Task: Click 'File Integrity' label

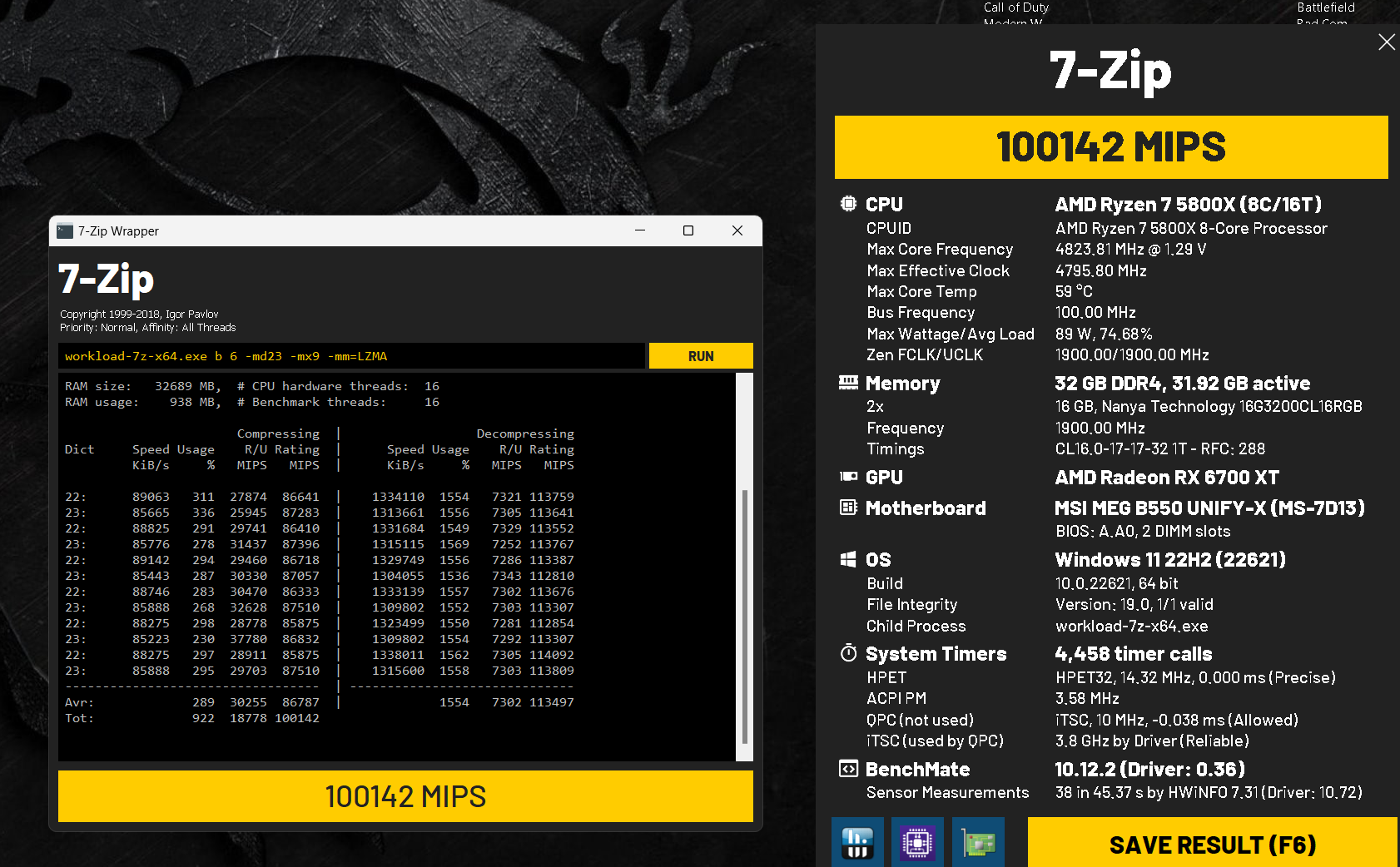Action: (x=912, y=604)
